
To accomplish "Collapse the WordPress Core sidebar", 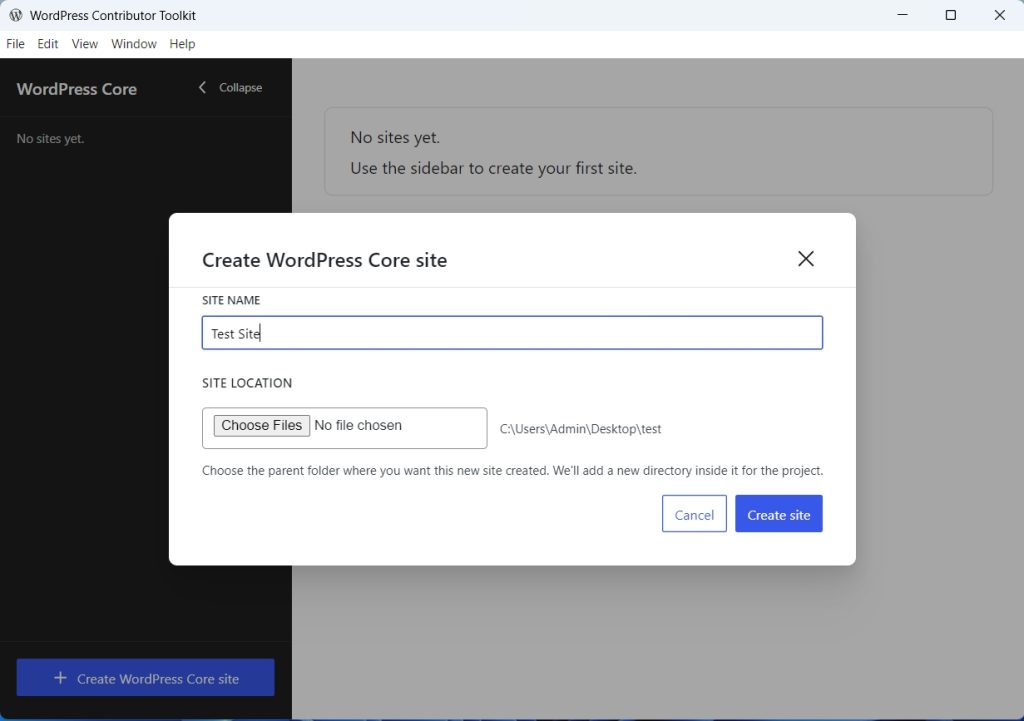I will point(228,88).
